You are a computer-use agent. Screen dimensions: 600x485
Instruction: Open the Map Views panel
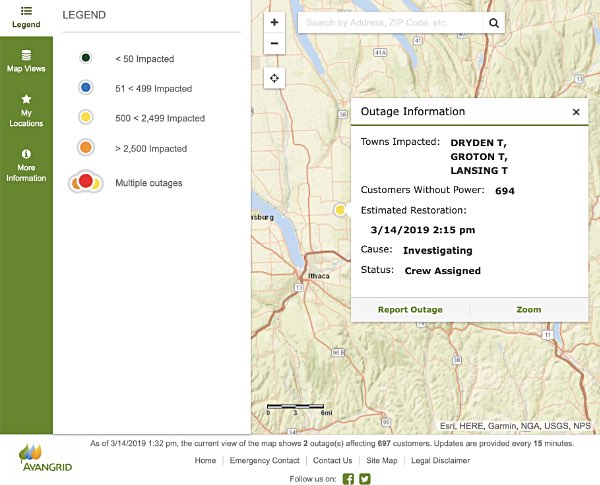click(x=26, y=61)
